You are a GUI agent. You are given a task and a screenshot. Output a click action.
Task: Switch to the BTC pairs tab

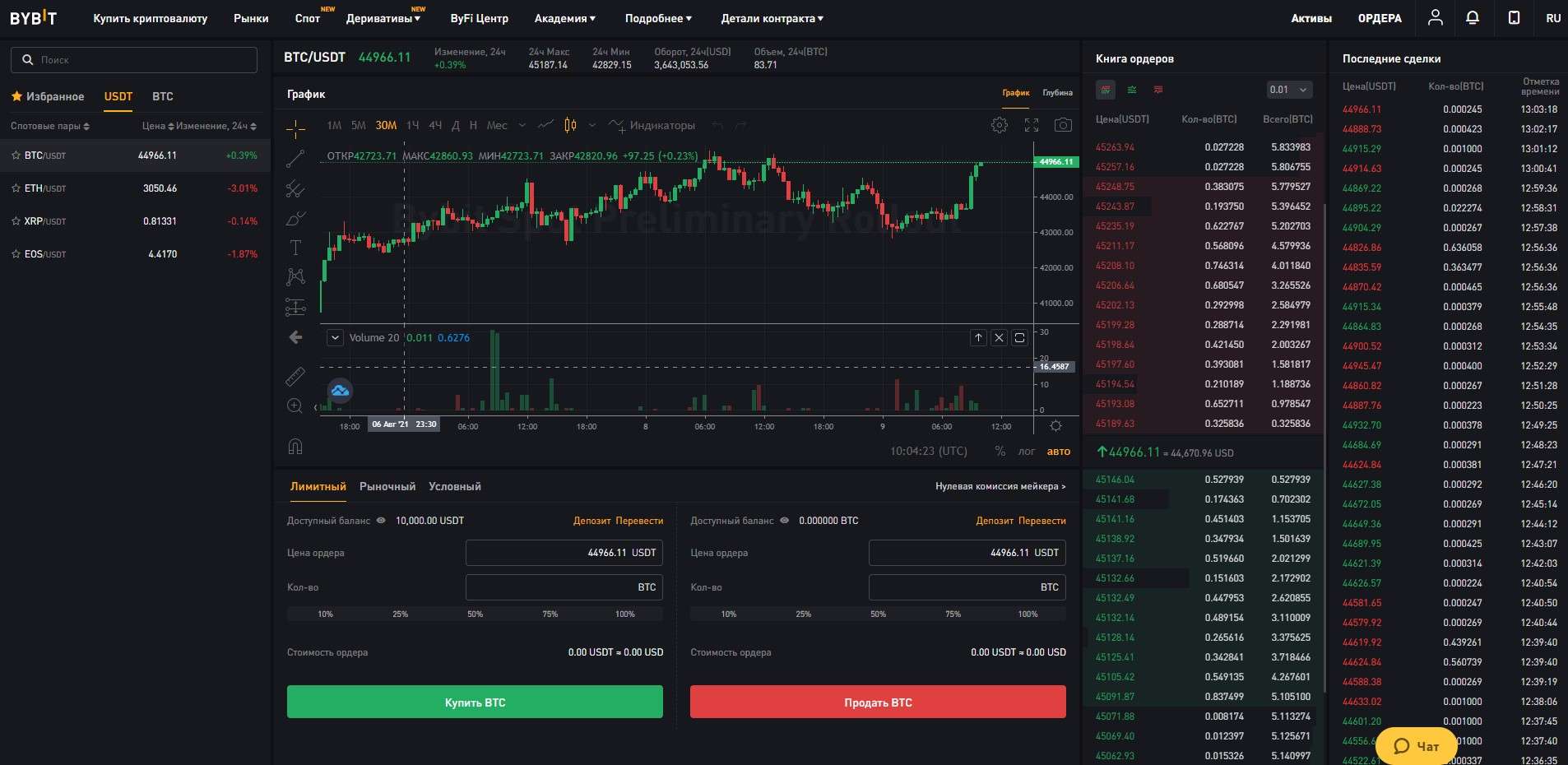pyautogui.click(x=163, y=96)
